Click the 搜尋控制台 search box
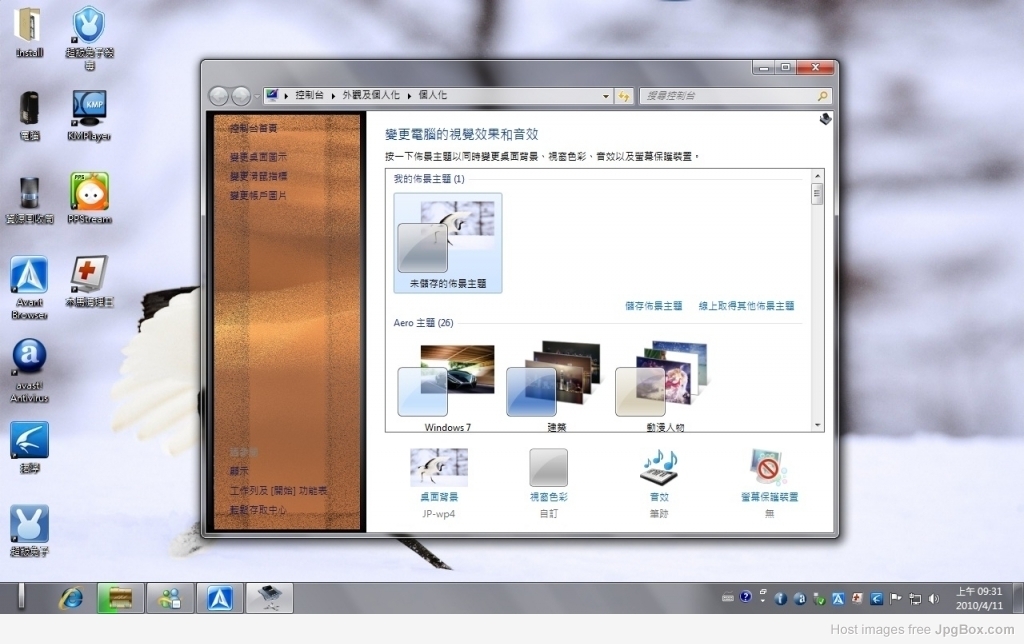 coord(728,96)
